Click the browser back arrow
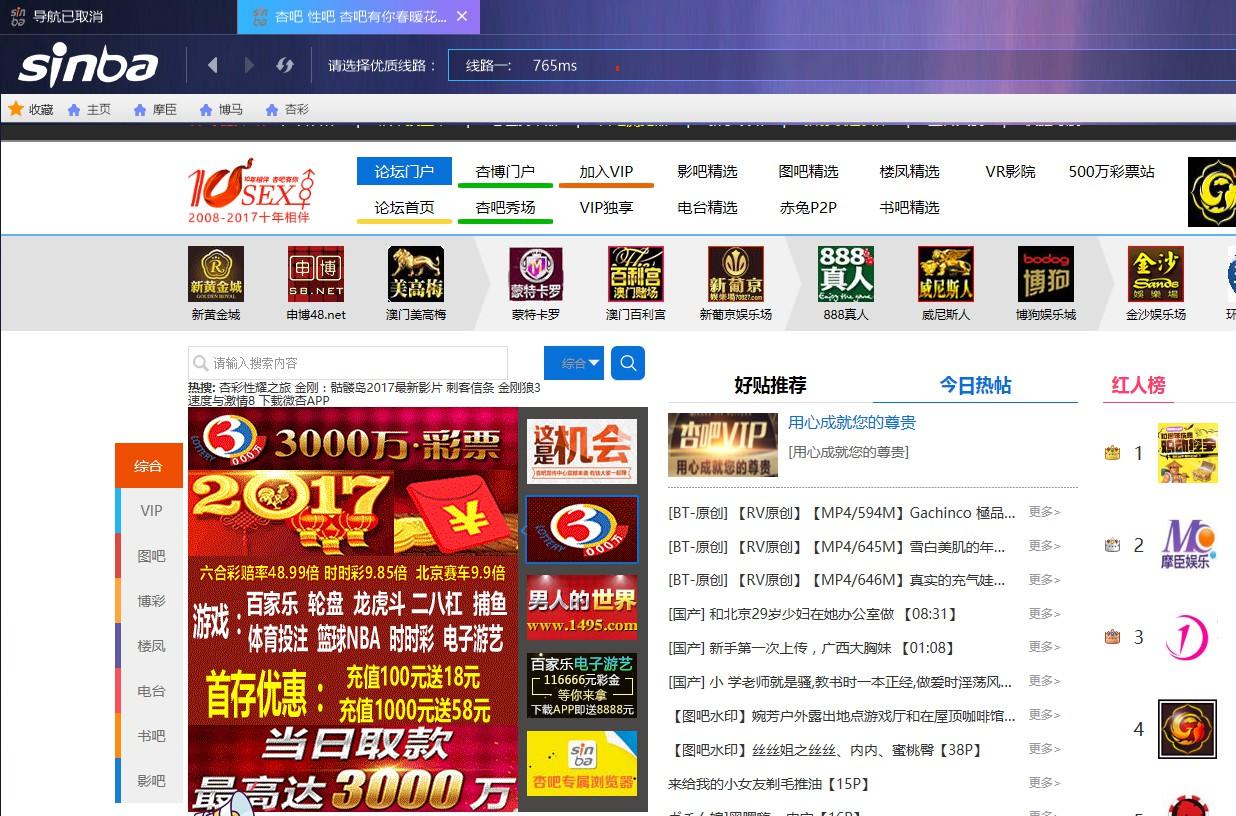This screenshot has height=816, width=1236. [x=212, y=65]
